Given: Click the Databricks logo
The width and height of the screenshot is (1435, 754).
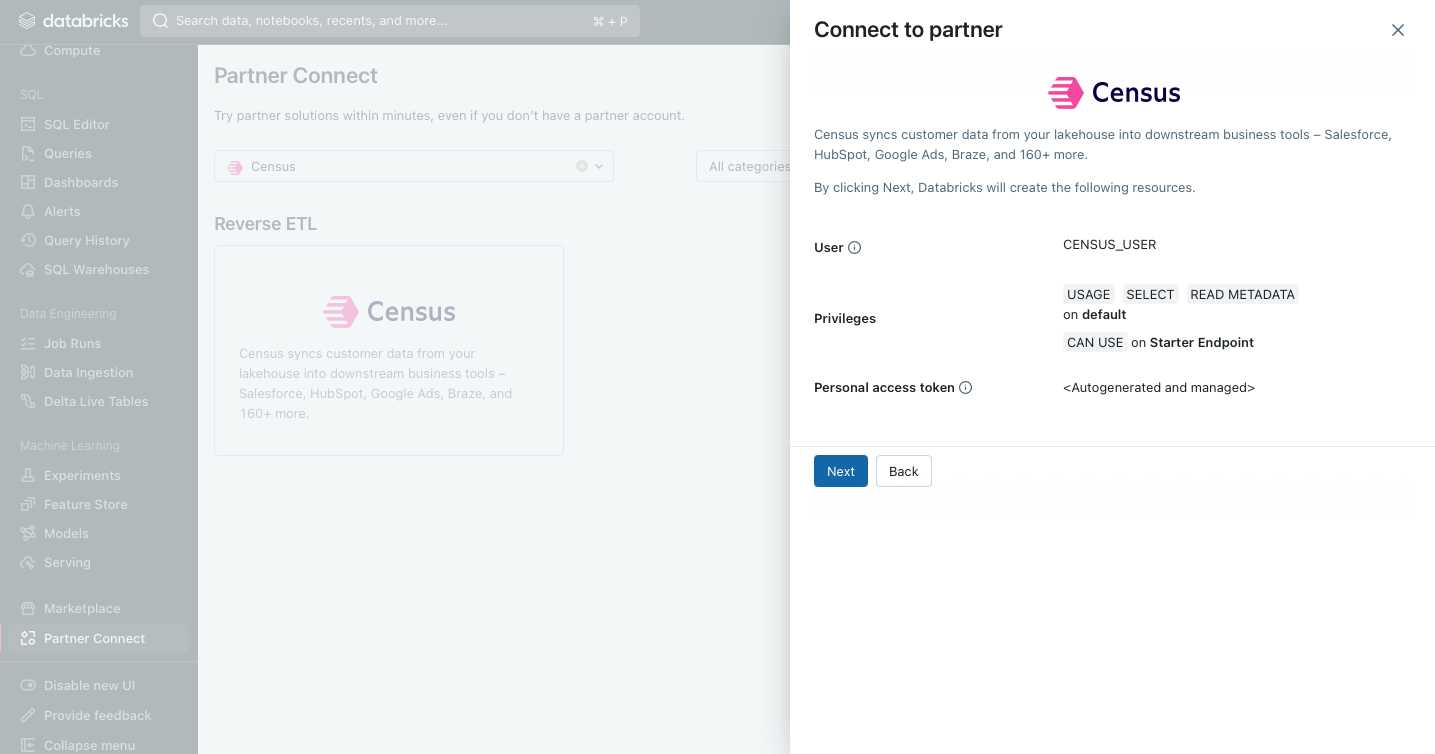Looking at the screenshot, I should click(72, 20).
